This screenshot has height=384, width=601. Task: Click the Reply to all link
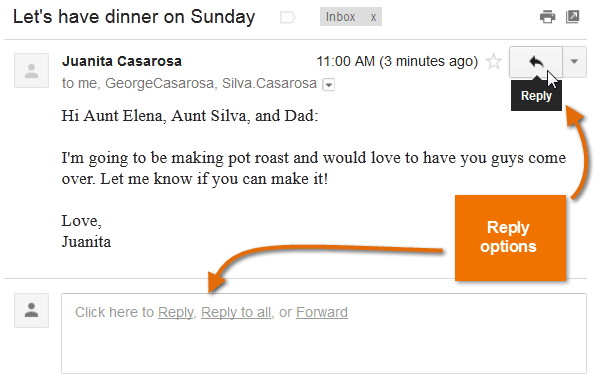coord(236,312)
